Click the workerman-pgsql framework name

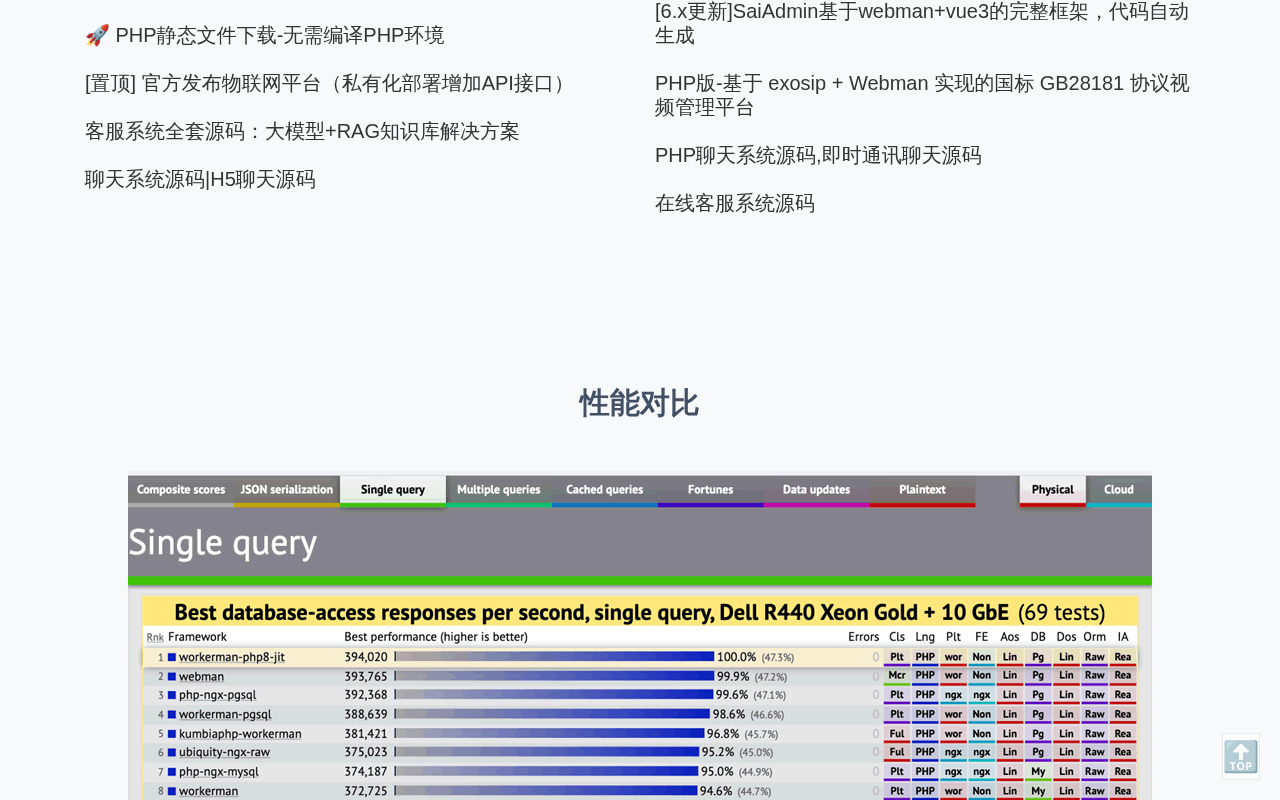point(225,714)
